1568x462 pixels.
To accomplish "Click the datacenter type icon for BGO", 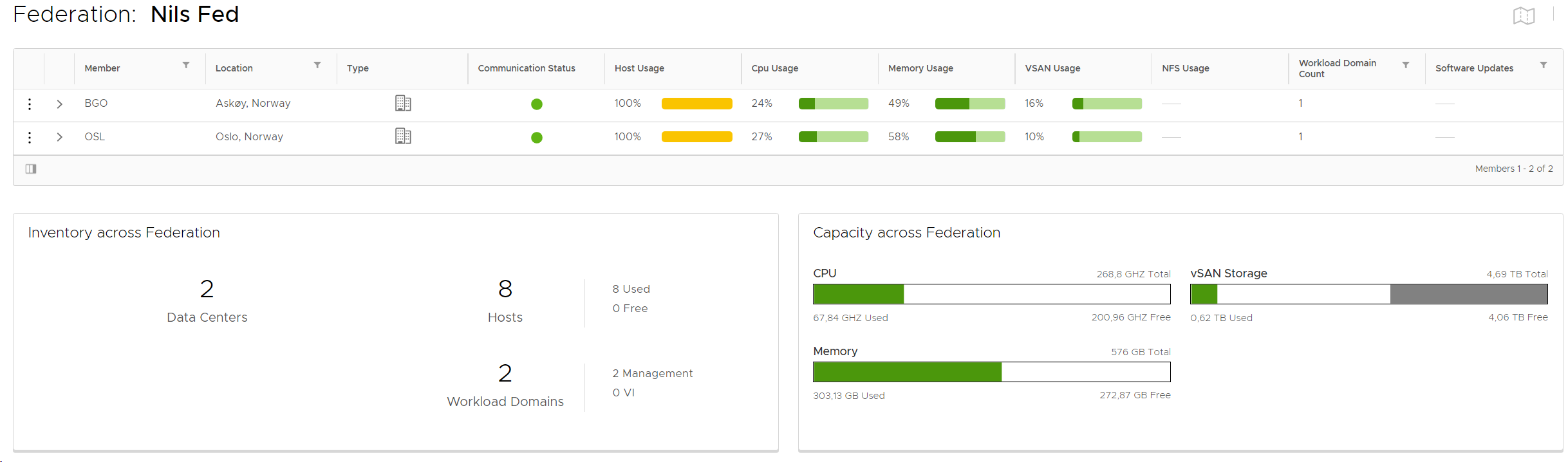I will (x=403, y=103).
